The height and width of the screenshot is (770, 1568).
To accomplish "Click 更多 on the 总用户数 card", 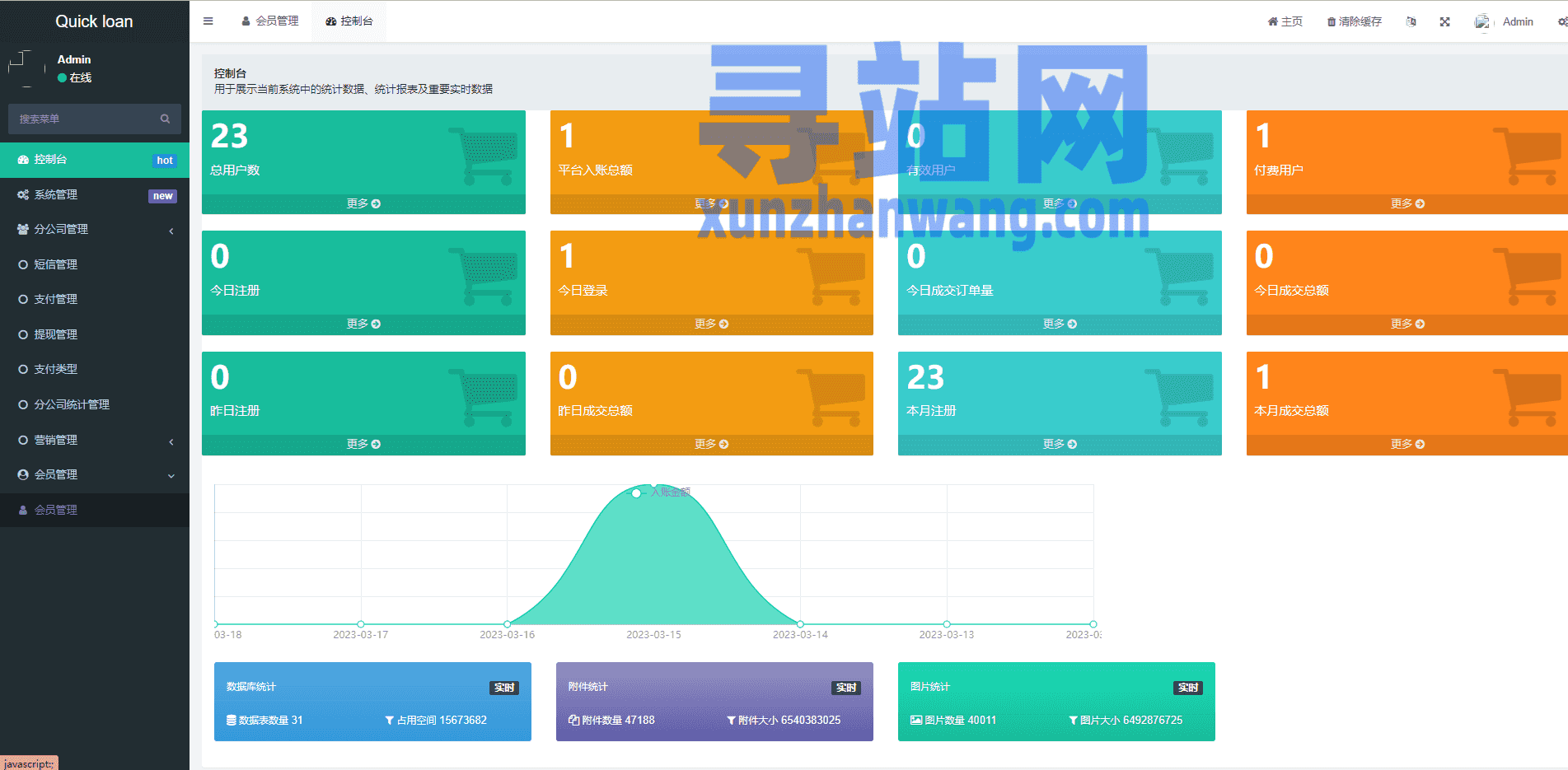I will click(x=363, y=203).
